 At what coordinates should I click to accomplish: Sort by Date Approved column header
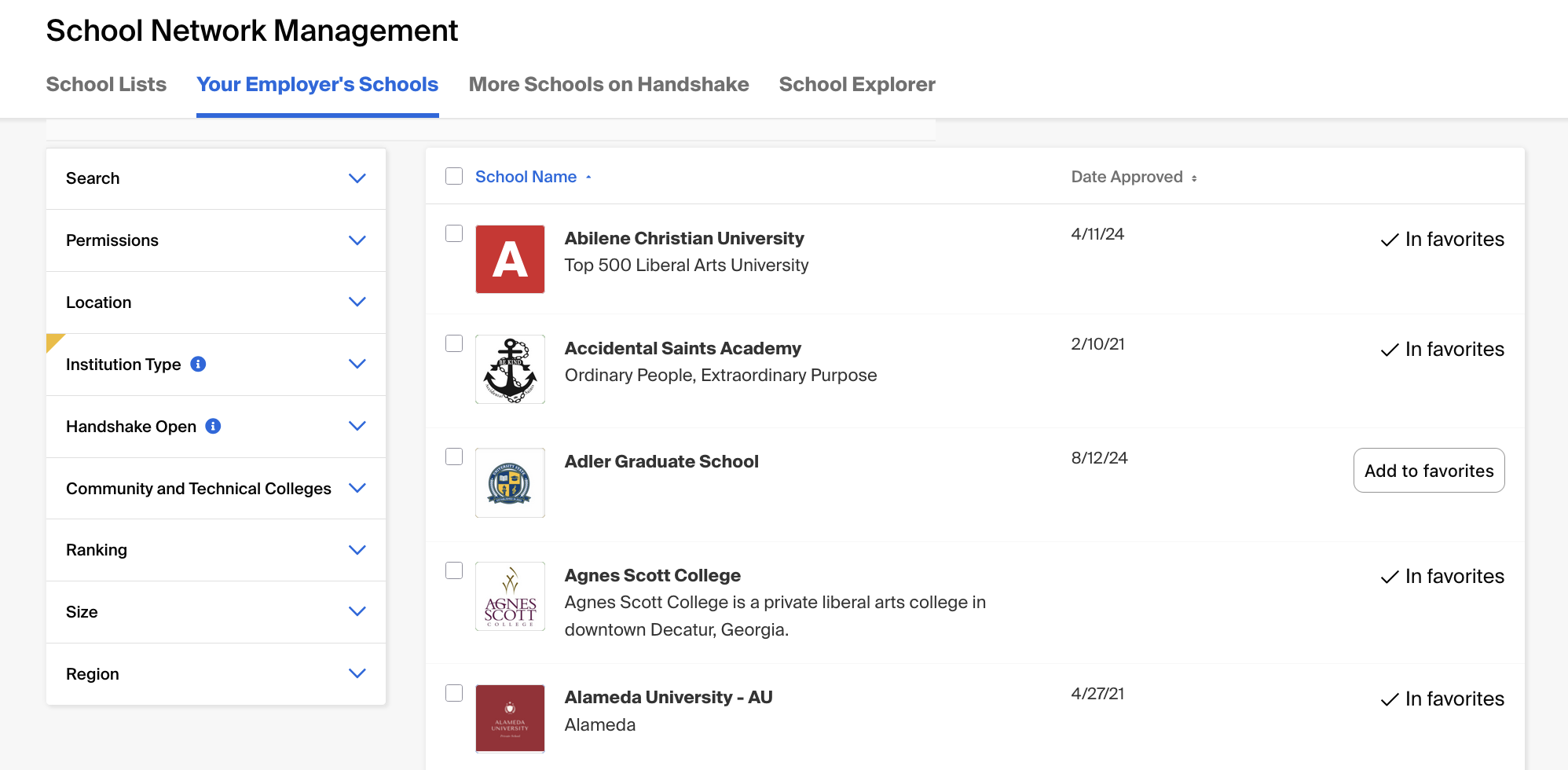click(1127, 177)
